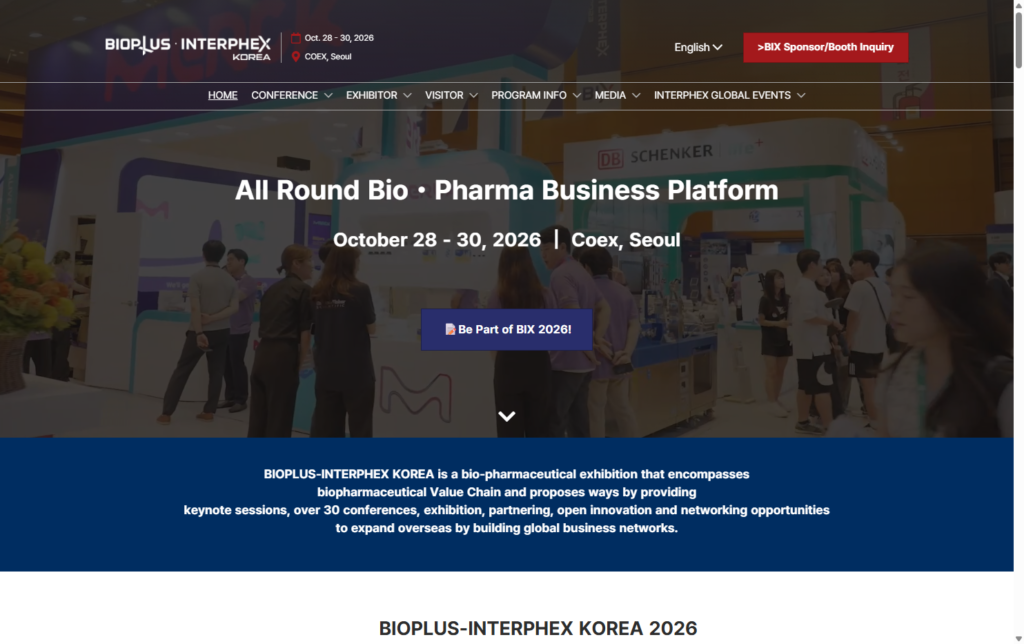The height and width of the screenshot is (644, 1024).
Task: Click the BIX Sponsor/Booth Inquiry button
Action: click(x=825, y=47)
